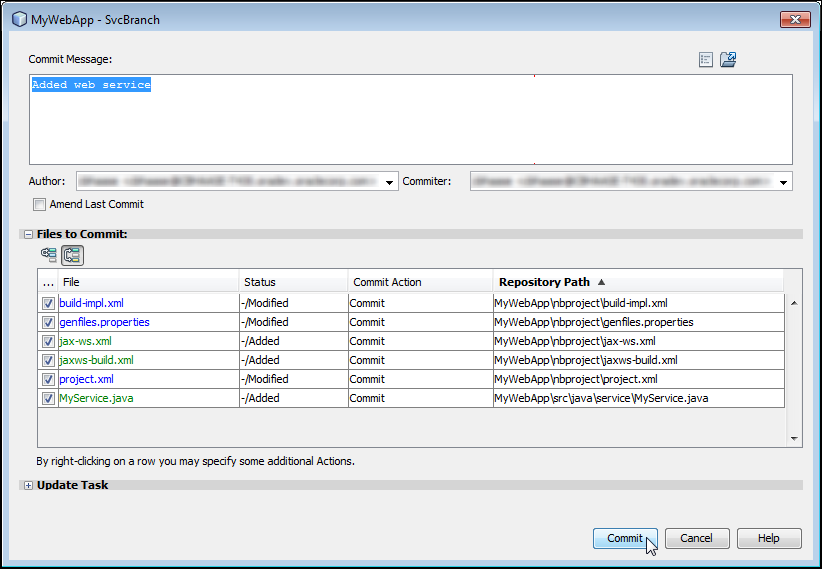Image resolution: width=822 pixels, height=569 pixels.
Task: Open the Commiter dropdown
Action: pyautogui.click(x=784, y=182)
